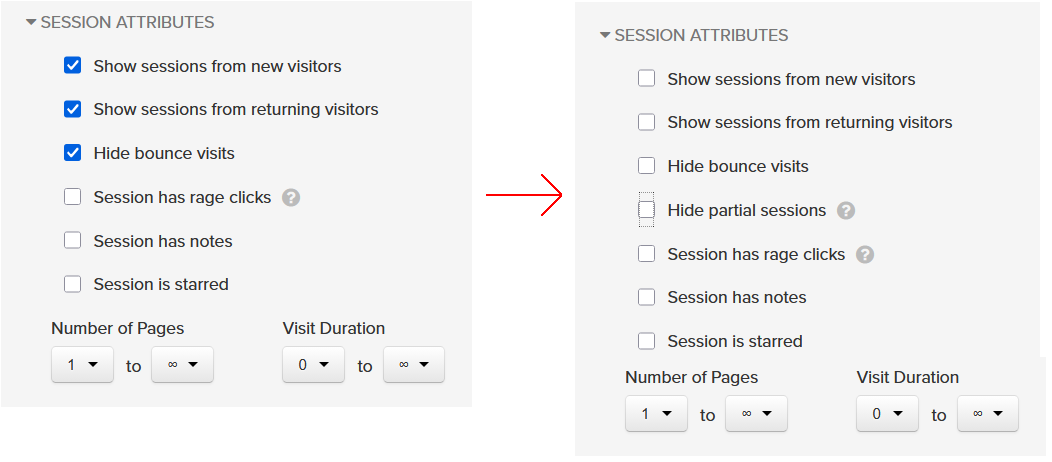Open left panel Number of Pages minimum dropdown

(82, 365)
